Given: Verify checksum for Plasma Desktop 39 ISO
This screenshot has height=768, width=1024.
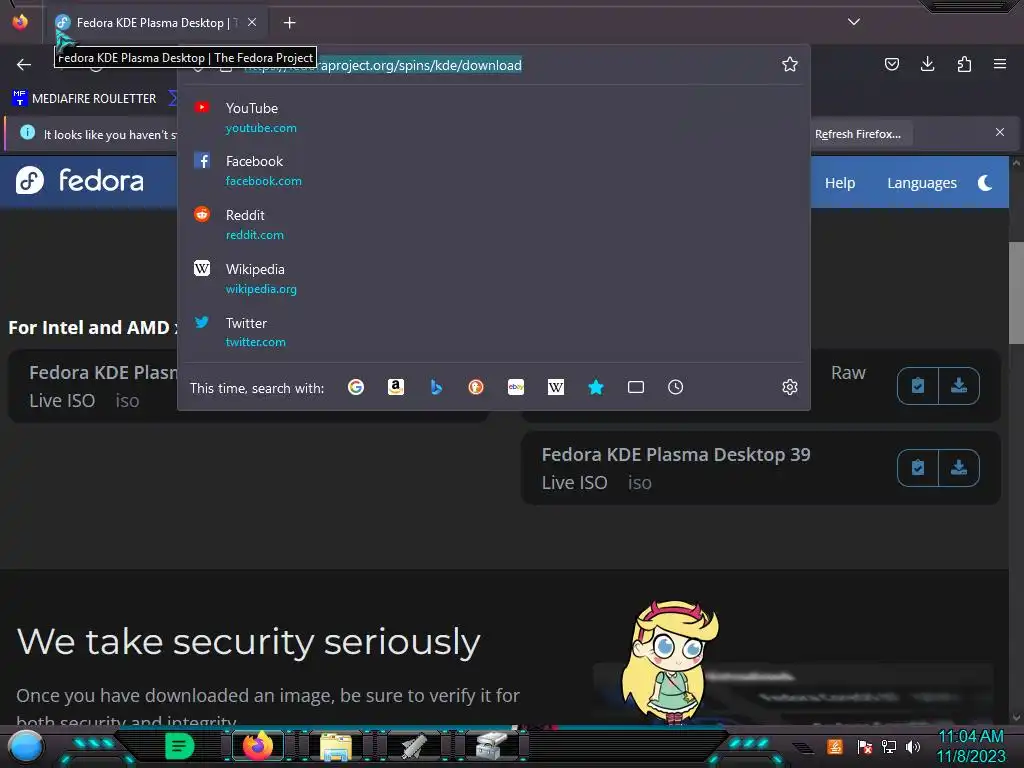Looking at the screenshot, I should (x=918, y=468).
